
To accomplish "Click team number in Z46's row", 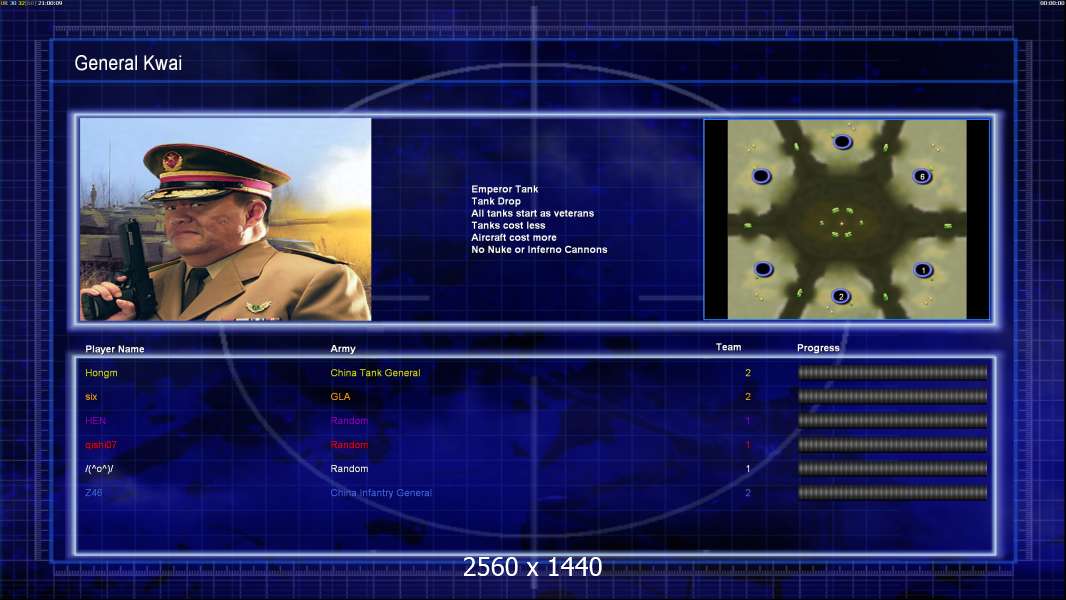I will [x=748, y=493].
